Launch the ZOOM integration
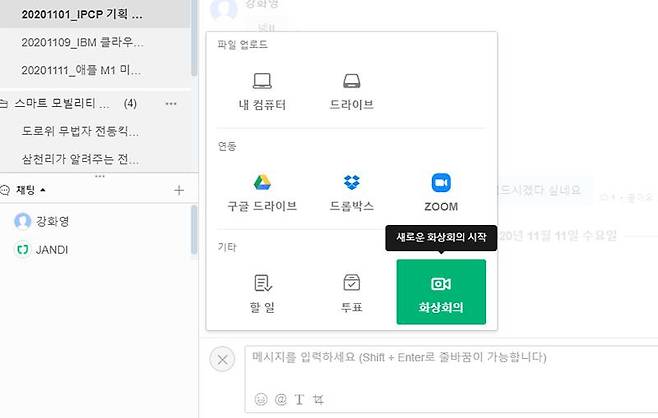The image size is (658, 418). pos(441,193)
